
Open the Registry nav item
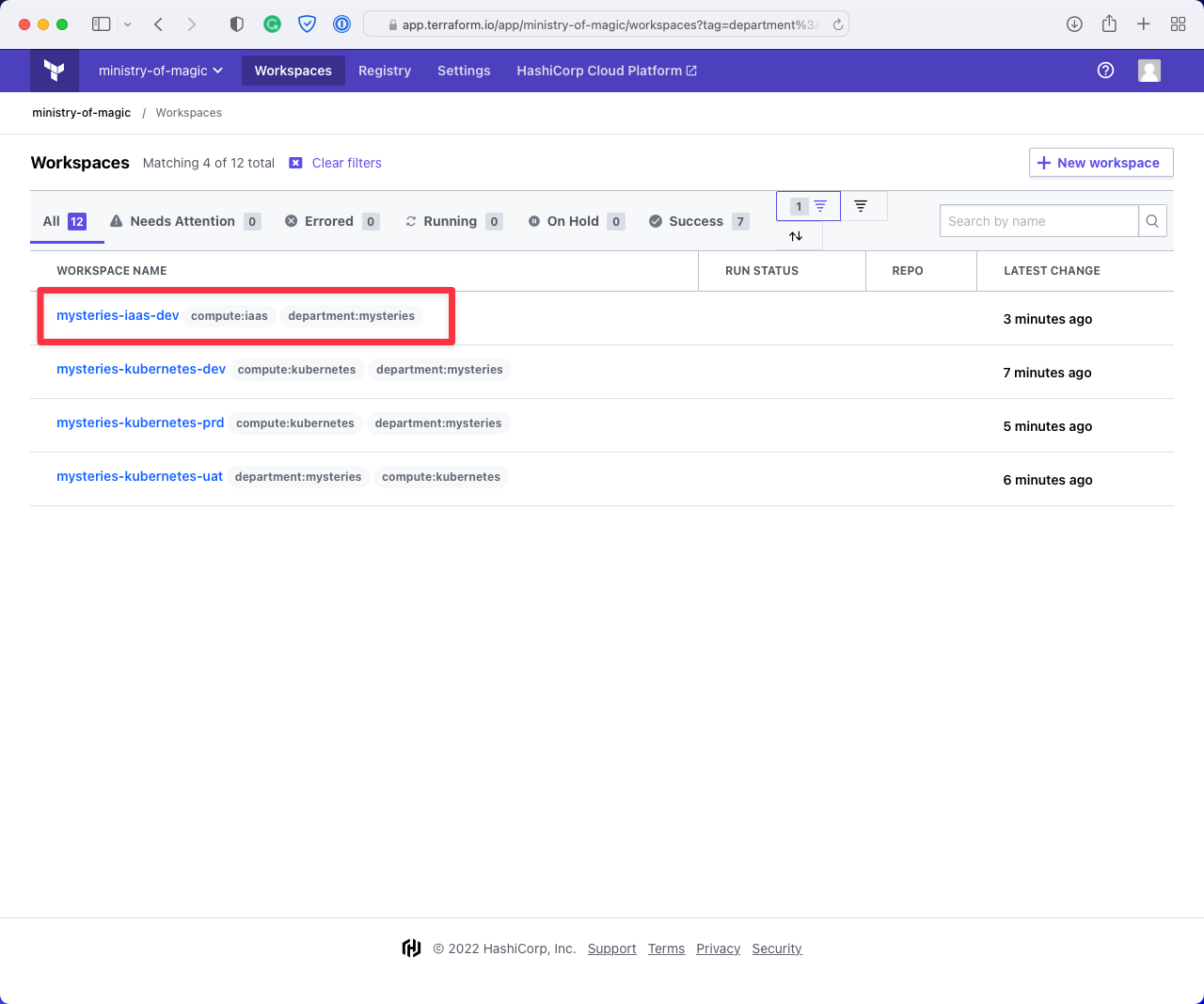(385, 71)
